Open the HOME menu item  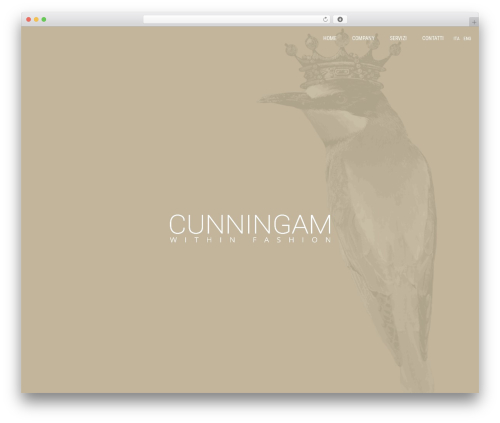click(x=329, y=38)
